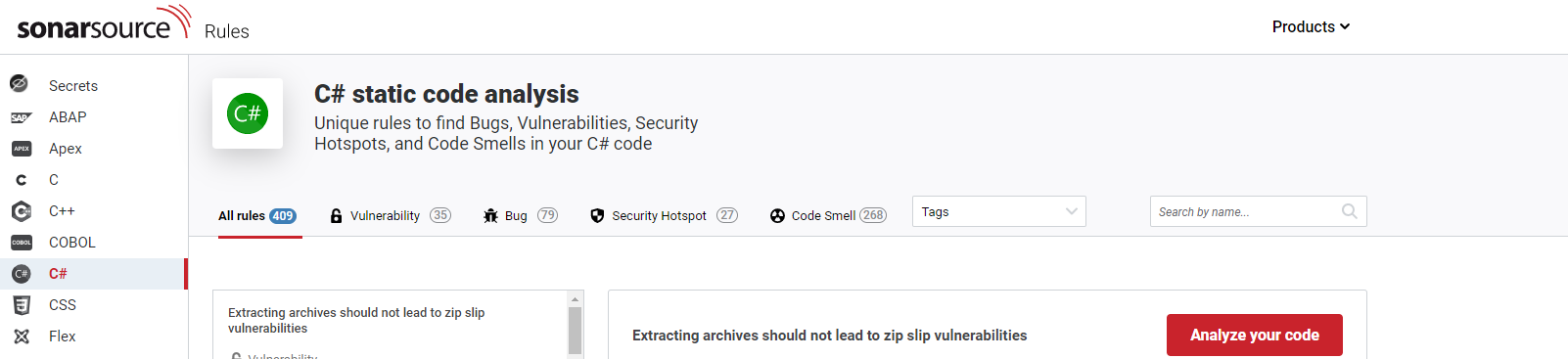
Task: Open the Flex language icon
Action: 21,337
